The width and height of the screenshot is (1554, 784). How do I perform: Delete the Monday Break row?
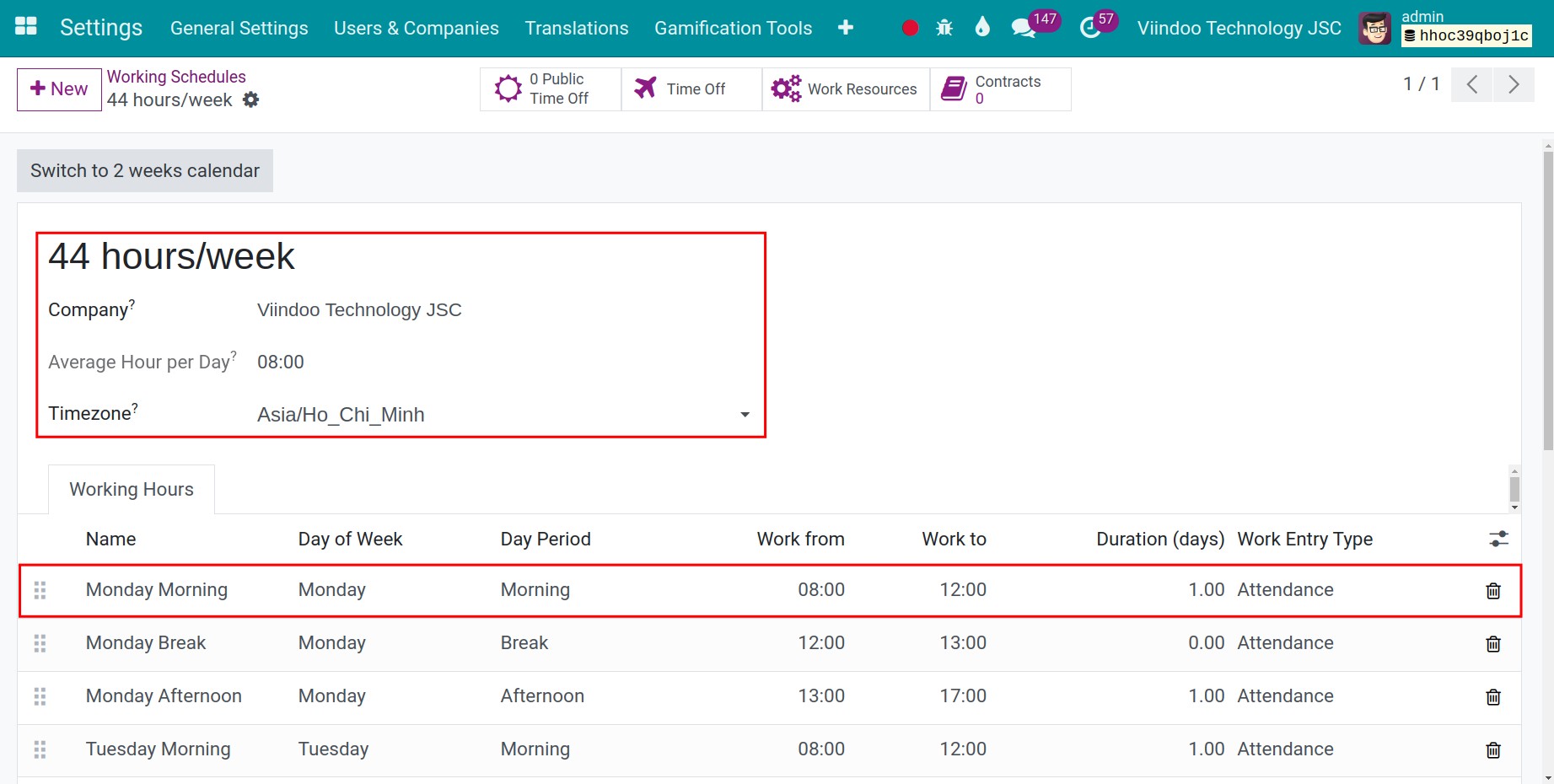coord(1493,644)
